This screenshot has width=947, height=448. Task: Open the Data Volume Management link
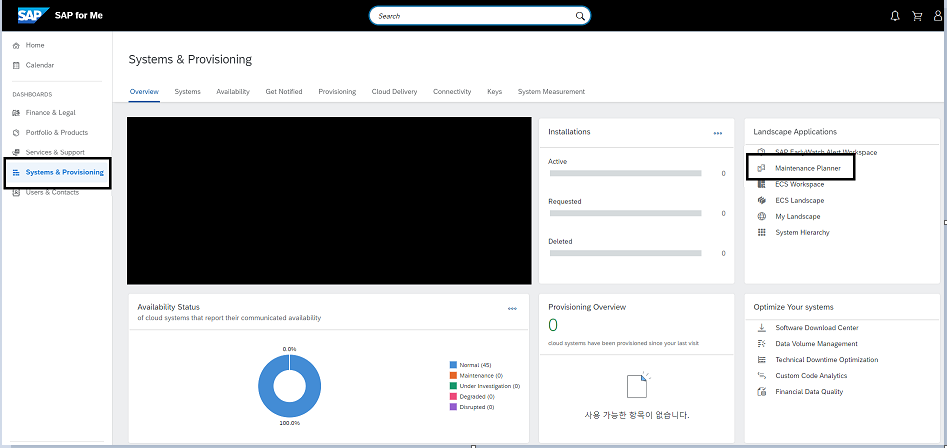817,344
